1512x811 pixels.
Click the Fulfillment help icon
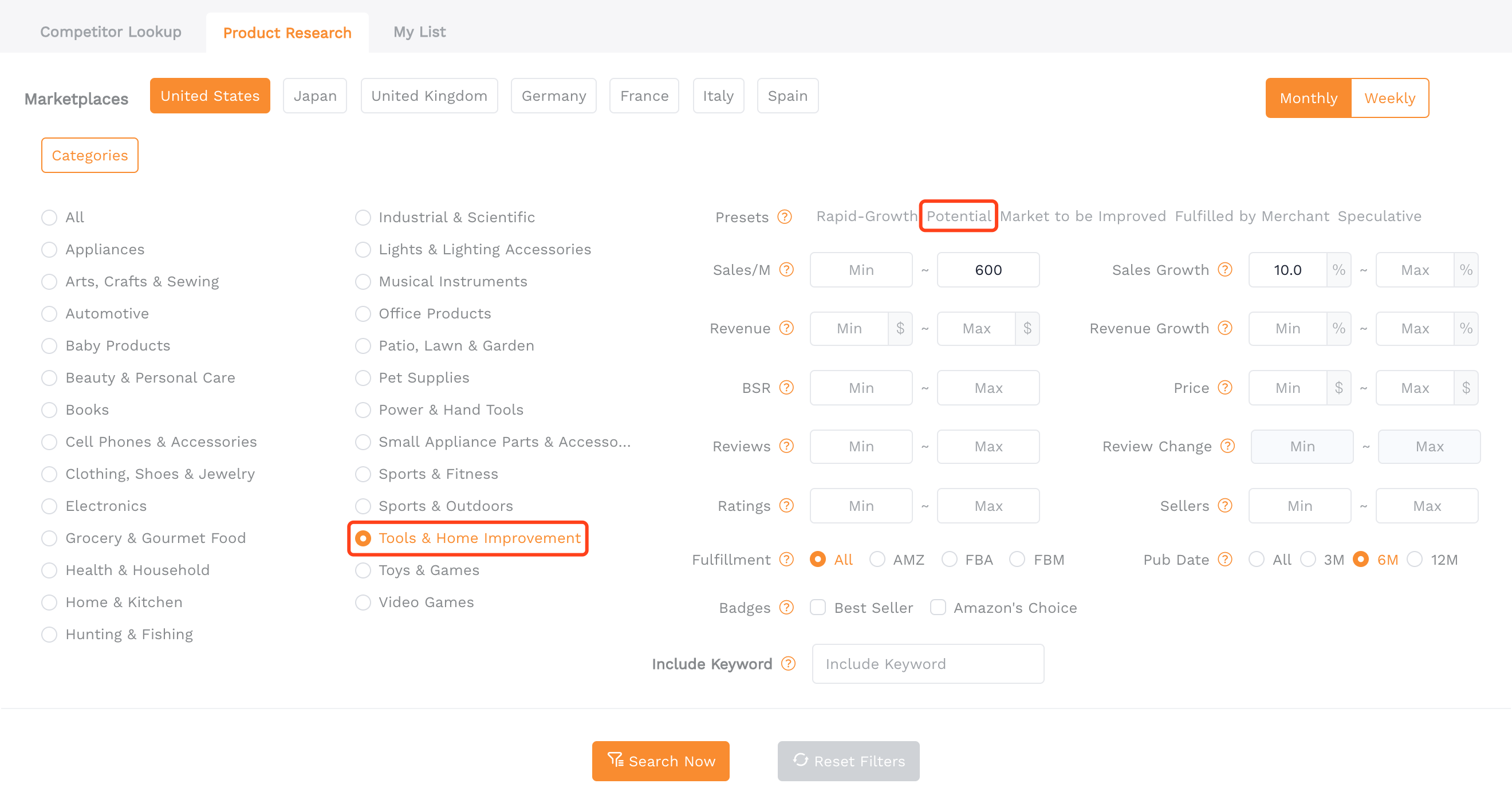786,560
